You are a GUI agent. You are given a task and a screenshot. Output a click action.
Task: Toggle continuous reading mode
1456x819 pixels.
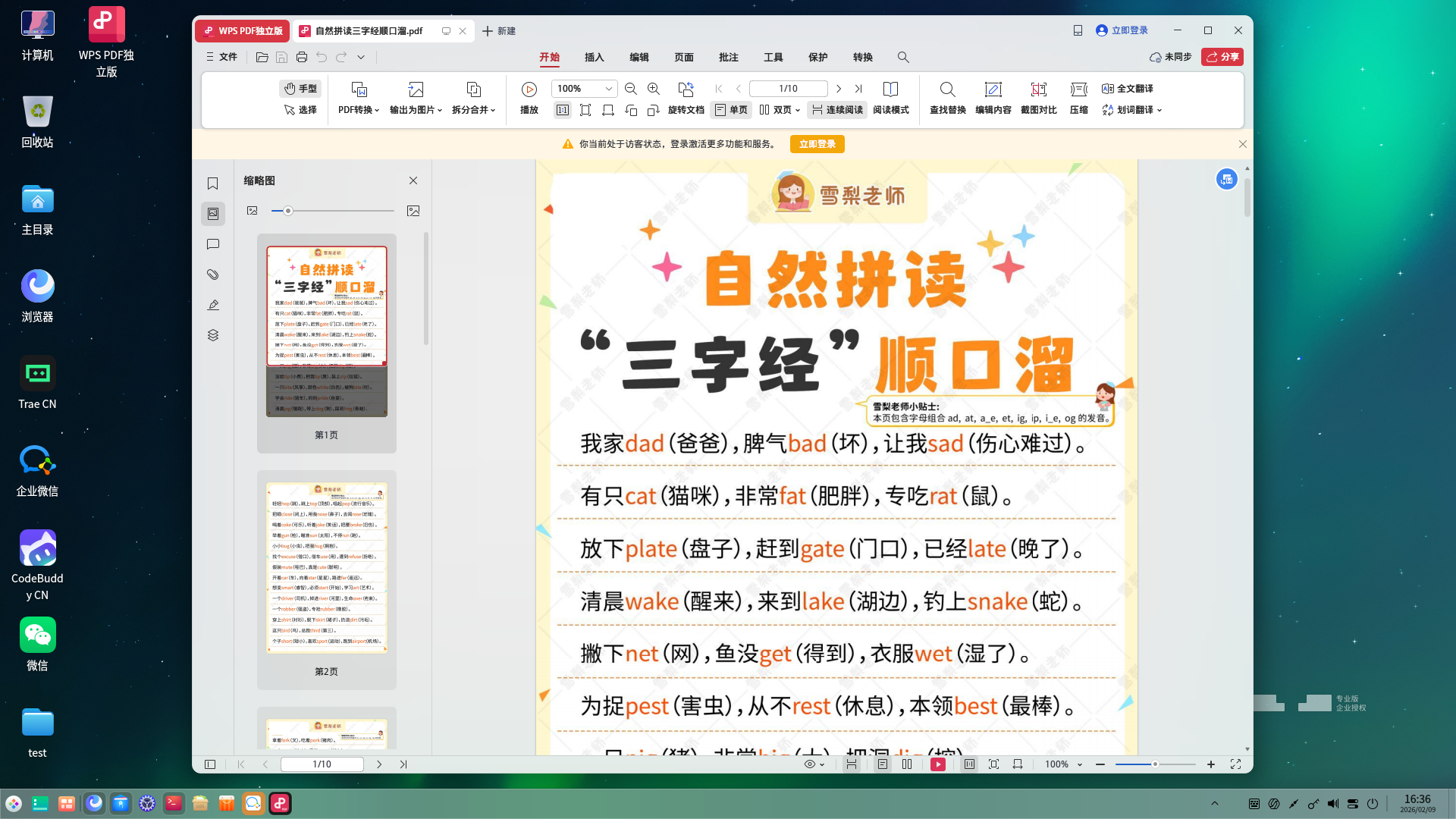coord(837,110)
